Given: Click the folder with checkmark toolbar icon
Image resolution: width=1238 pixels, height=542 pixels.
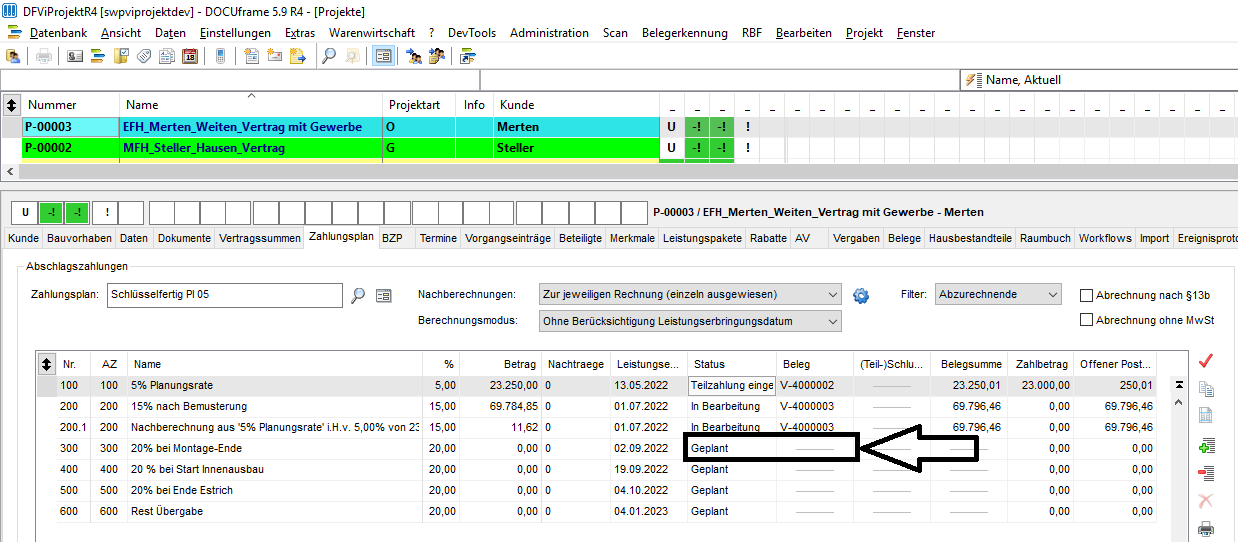Looking at the screenshot, I should click(121, 56).
